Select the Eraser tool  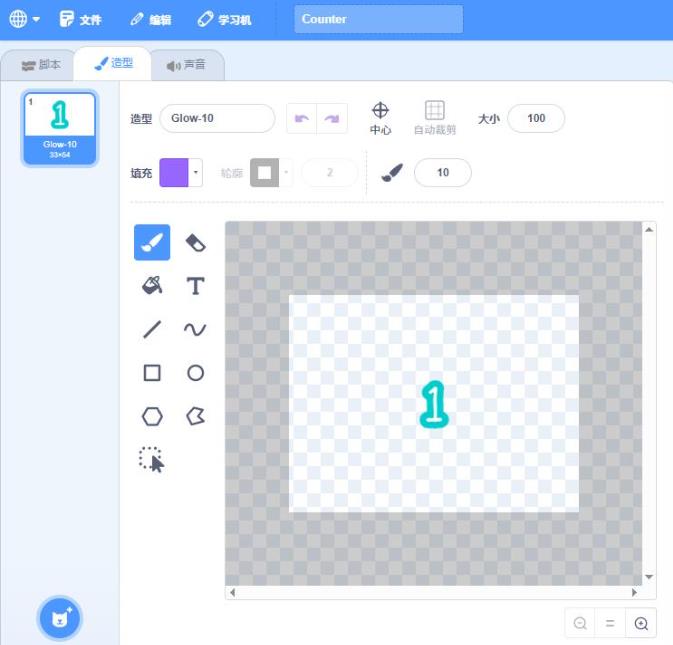(x=195, y=242)
